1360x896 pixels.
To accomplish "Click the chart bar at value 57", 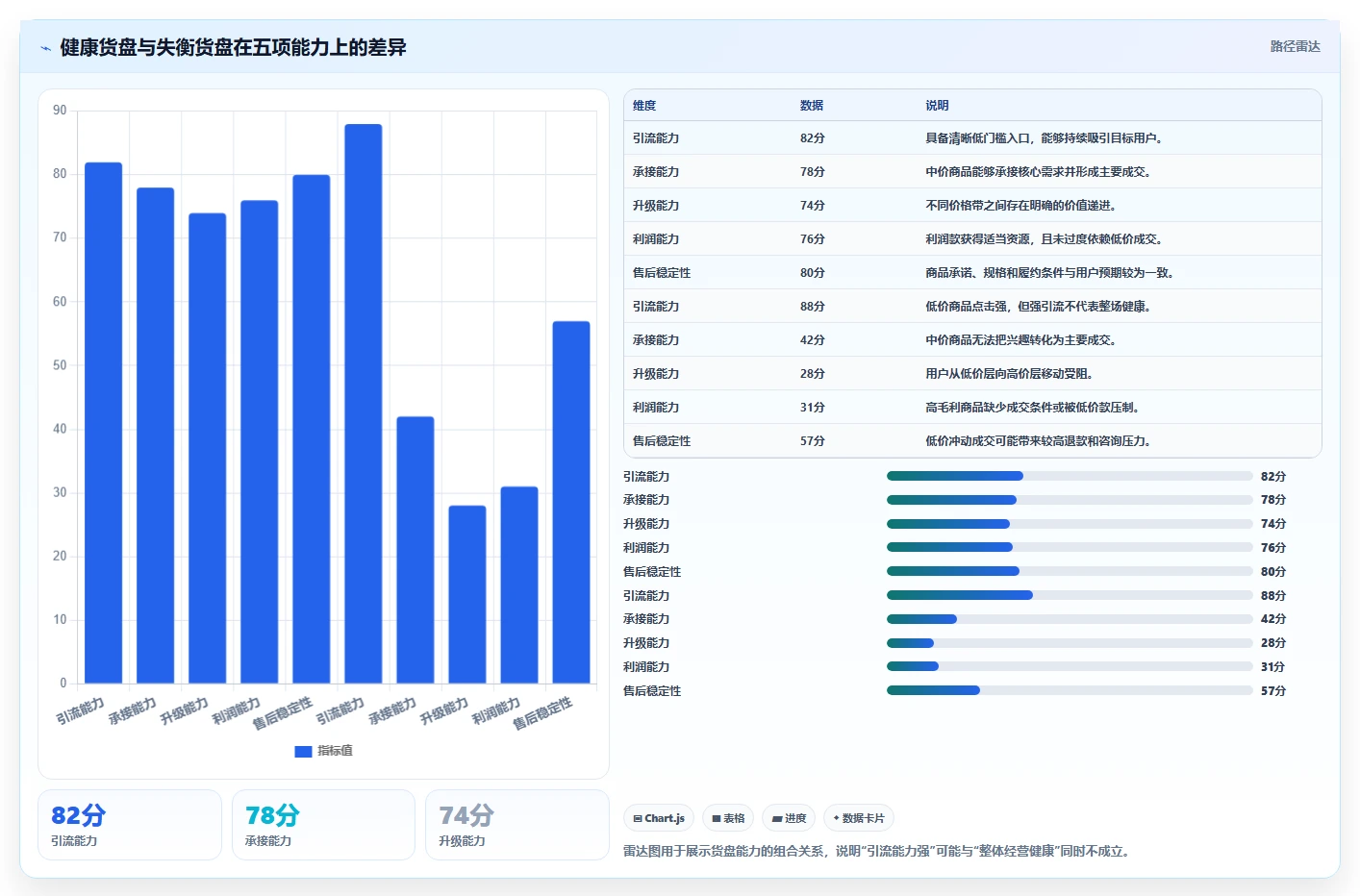I will [x=571, y=502].
